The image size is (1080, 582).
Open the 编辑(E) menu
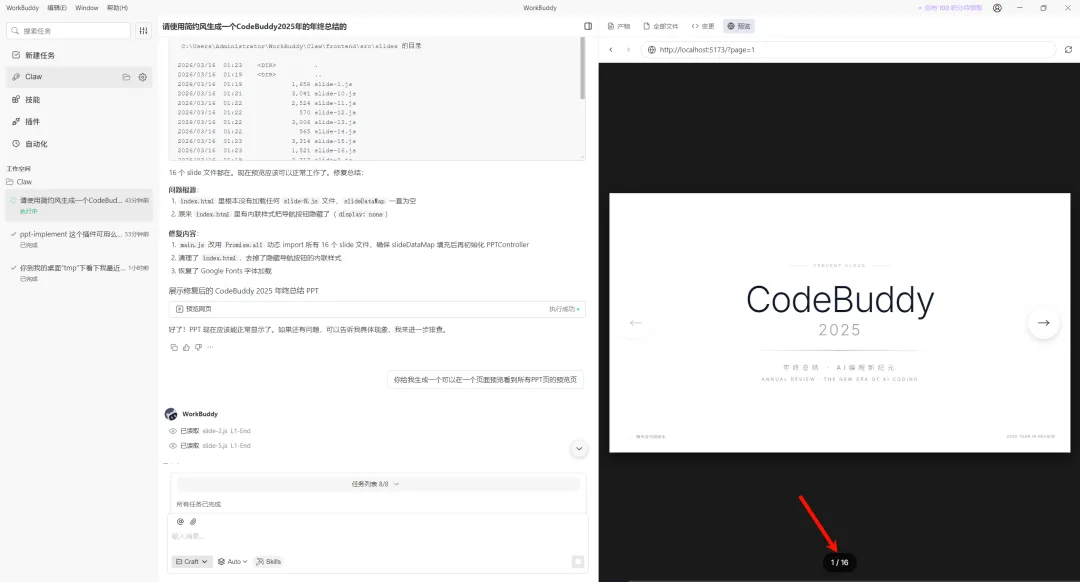[57, 8]
